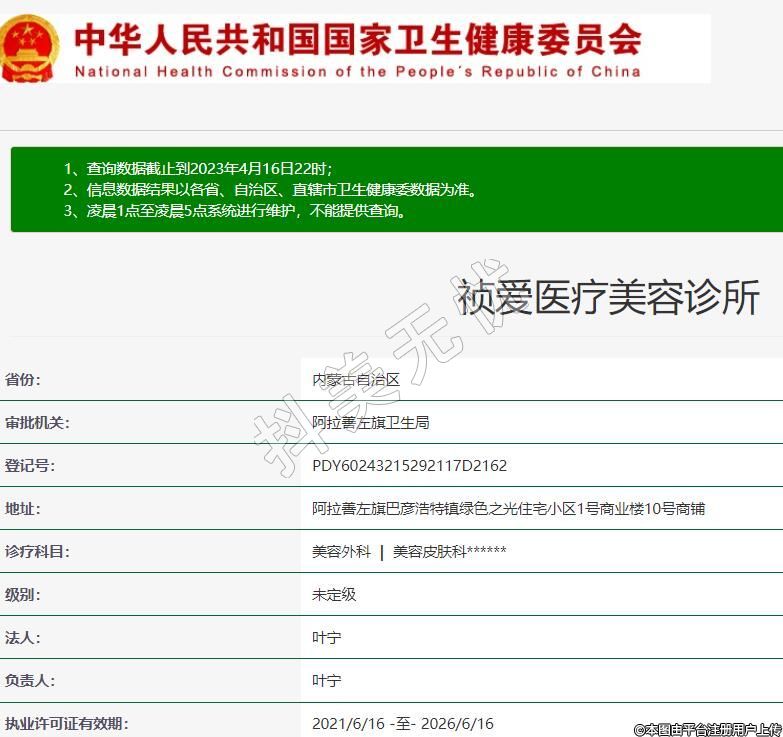
Task: Click the second notice about 卫生健康委 data
Action: click(270, 189)
